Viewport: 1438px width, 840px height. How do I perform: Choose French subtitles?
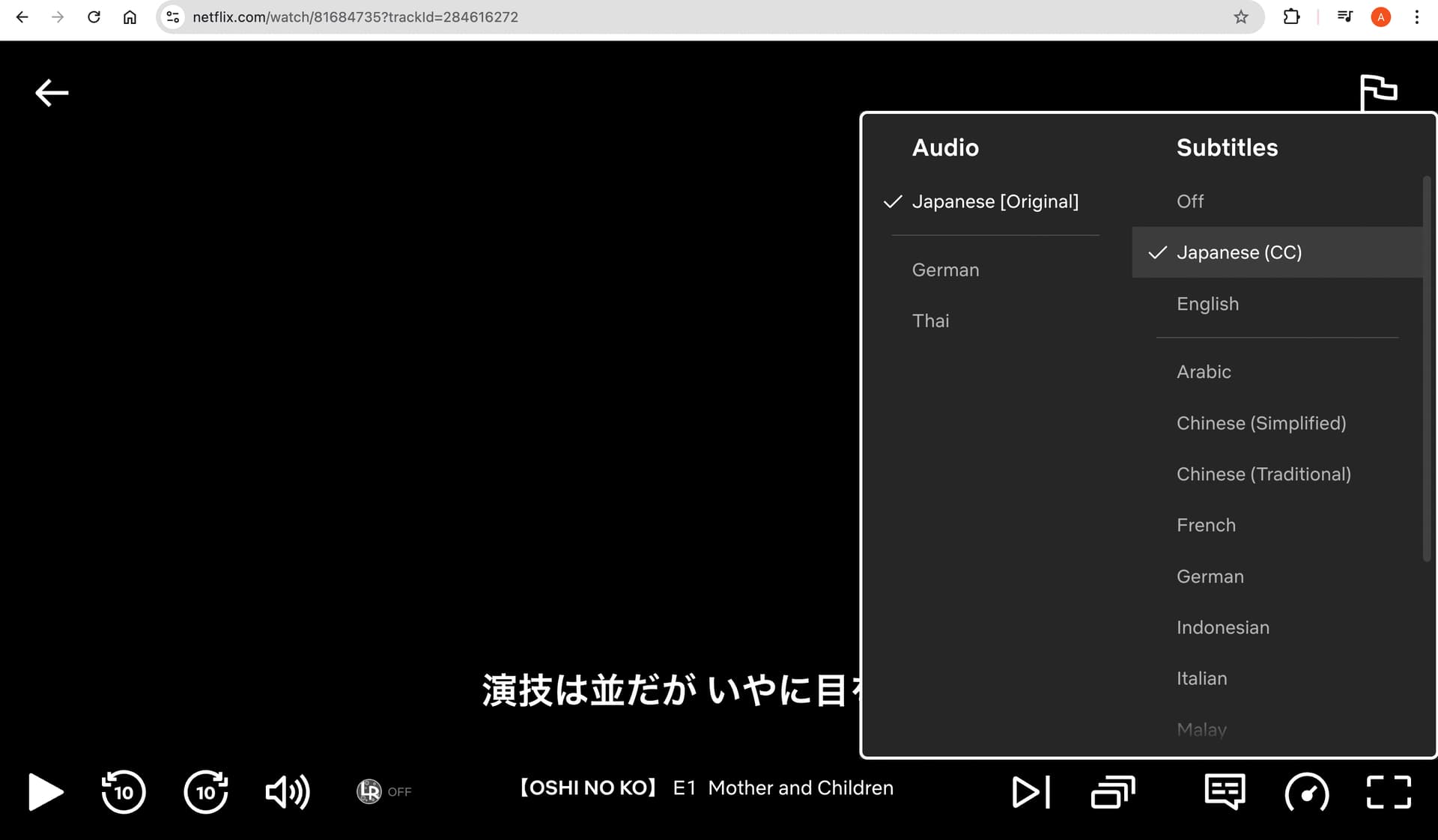pyautogui.click(x=1206, y=525)
